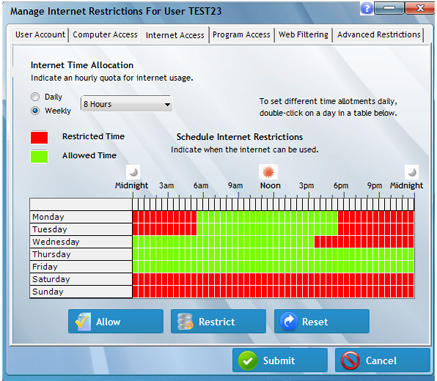The image size is (437, 381).
Task: Click the Internet Time Allocation heading
Action: click(82, 65)
